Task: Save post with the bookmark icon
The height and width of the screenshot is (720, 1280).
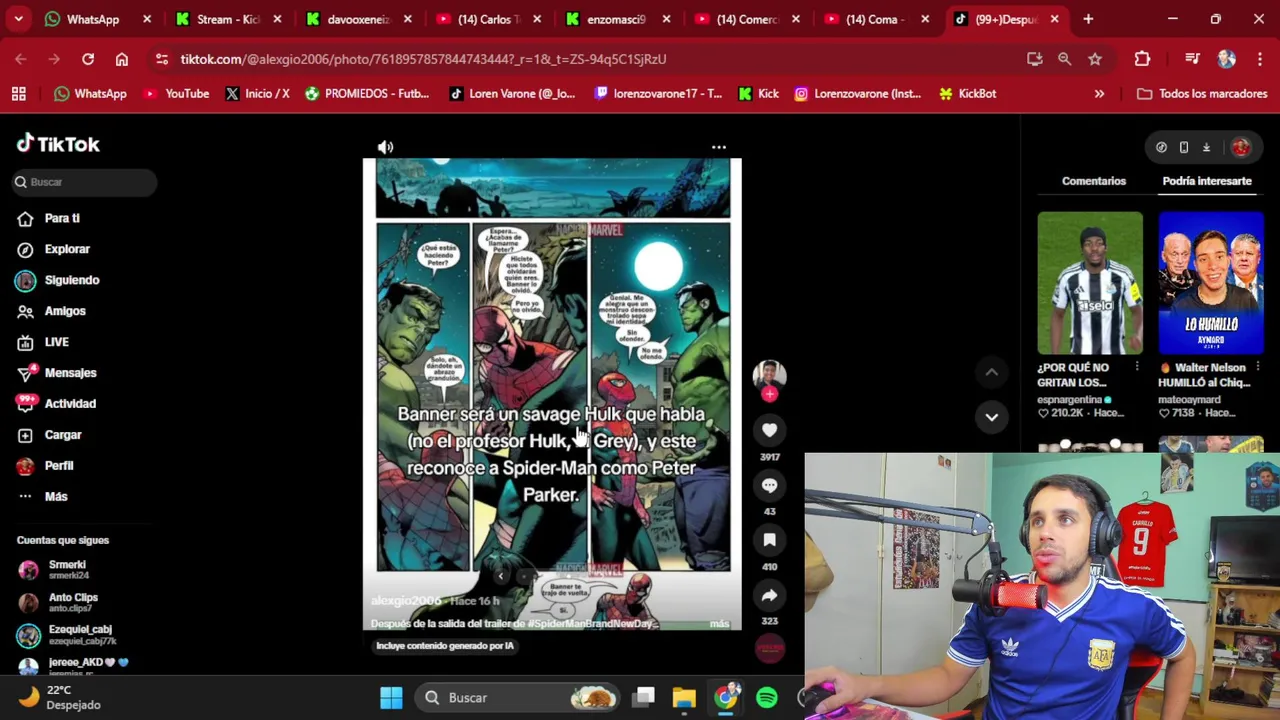Action: click(769, 540)
